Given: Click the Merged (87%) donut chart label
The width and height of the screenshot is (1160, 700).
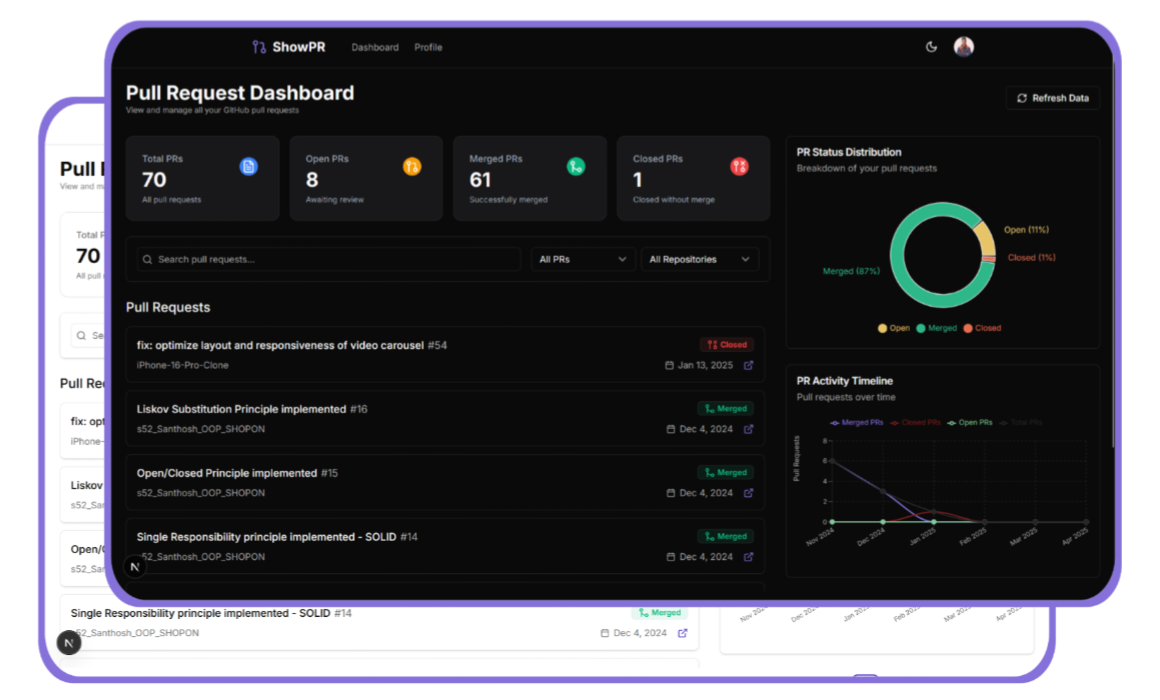Looking at the screenshot, I should (851, 271).
